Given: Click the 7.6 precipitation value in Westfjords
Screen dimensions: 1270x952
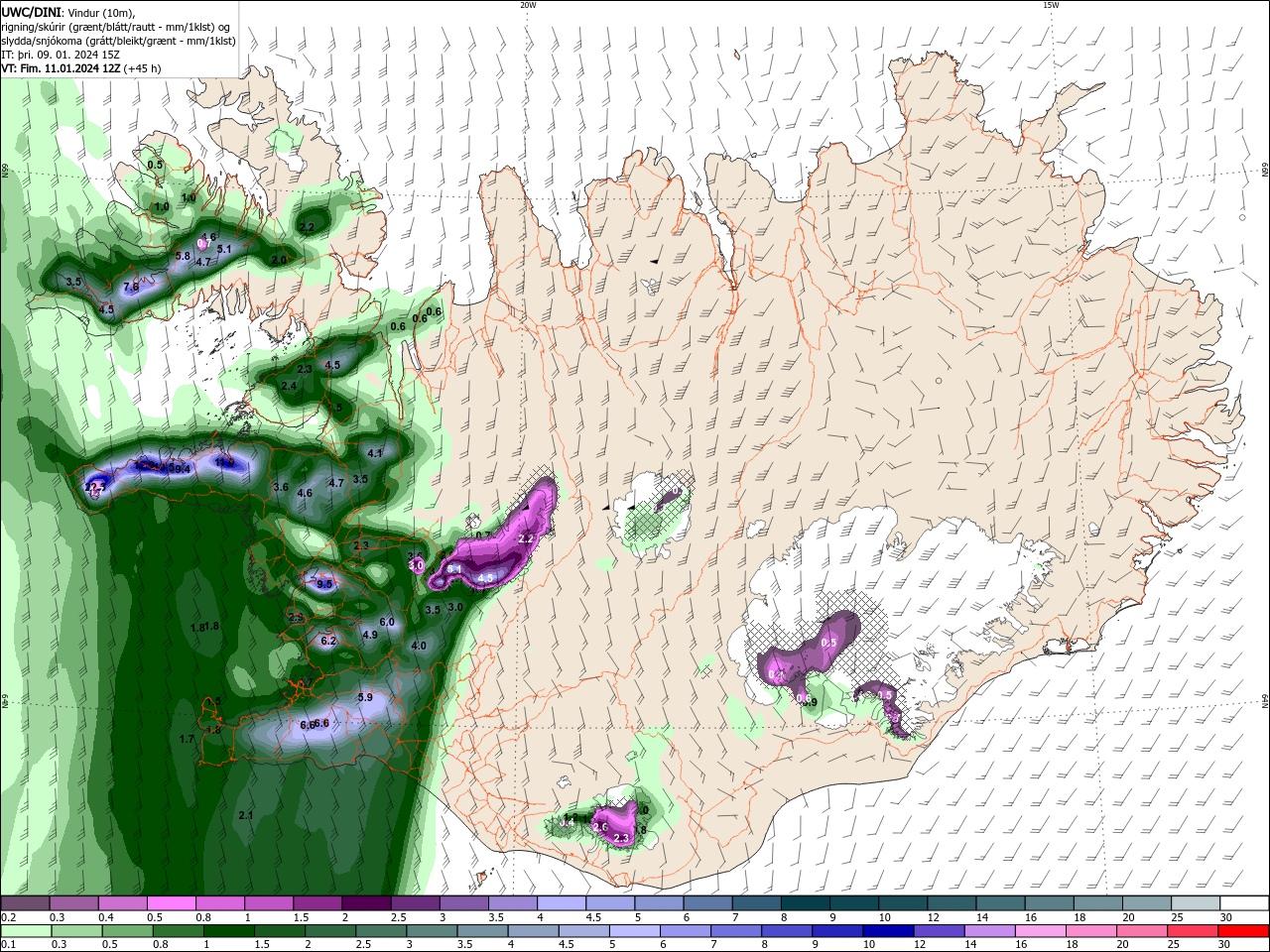Looking at the screenshot, I should [131, 287].
